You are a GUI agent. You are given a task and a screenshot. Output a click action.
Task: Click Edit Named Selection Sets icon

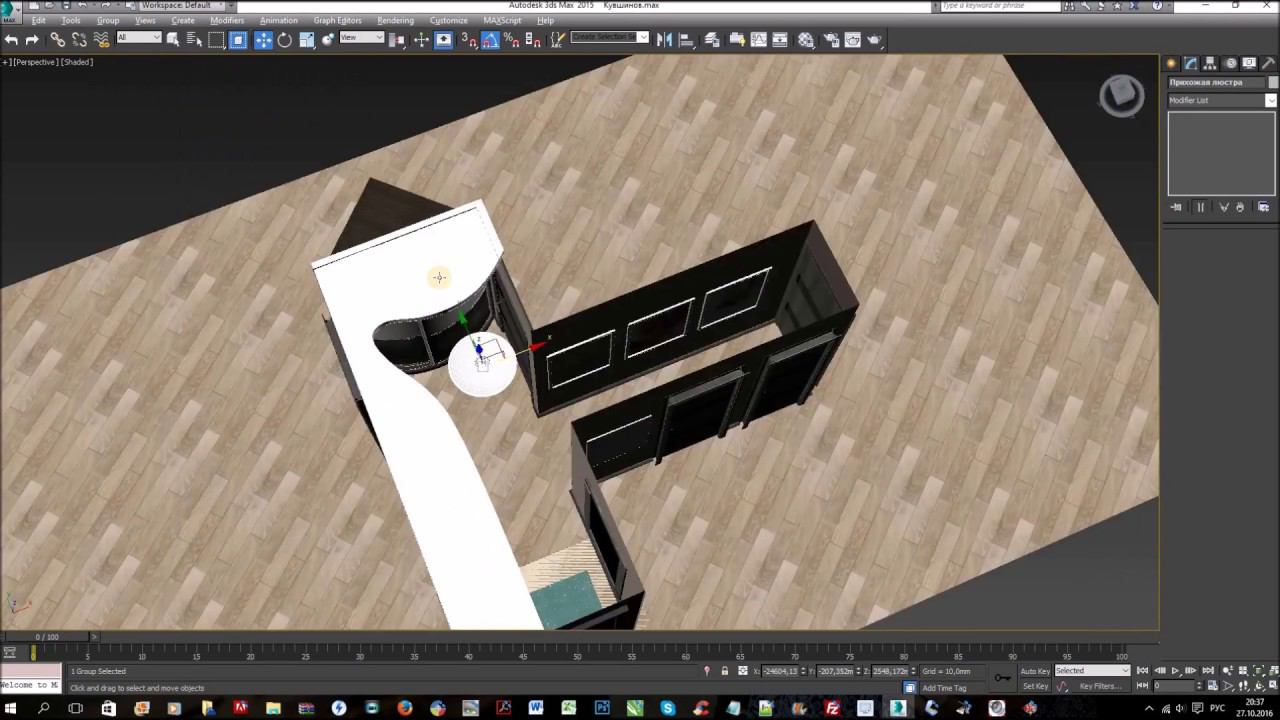[x=557, y=40]
